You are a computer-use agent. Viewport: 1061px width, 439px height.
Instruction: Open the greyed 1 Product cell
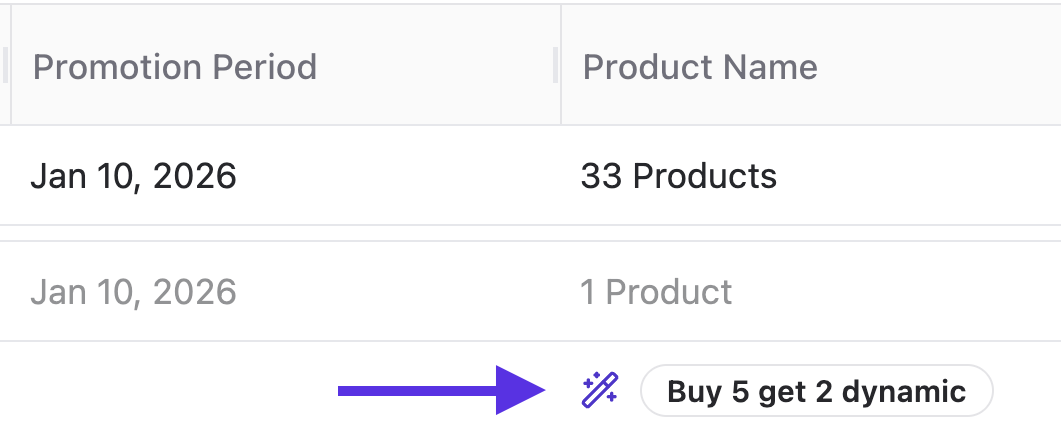[656, 292]
